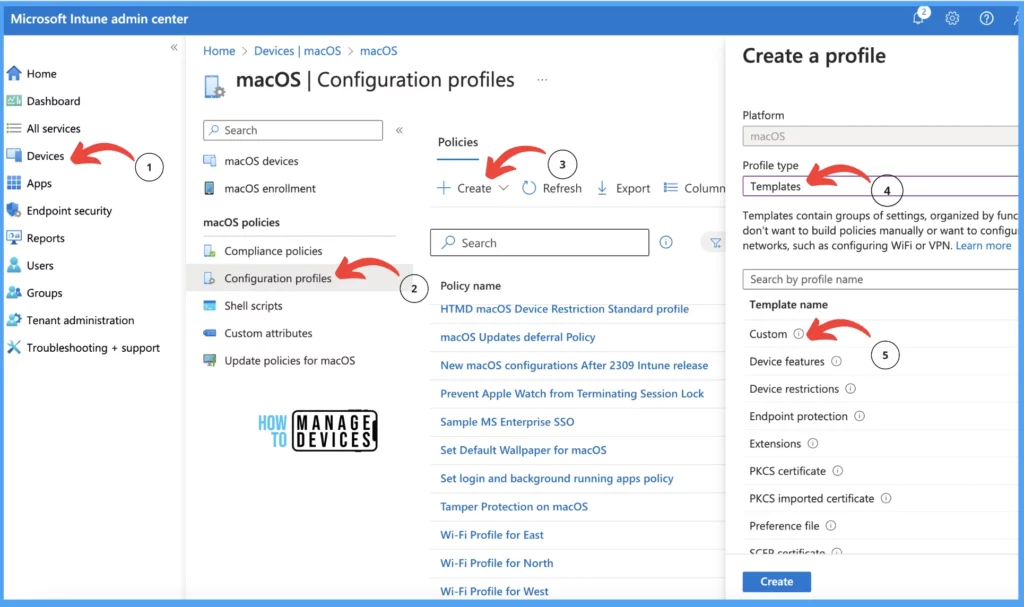Show info for Custom template
Screen dimensions: 1024x607
[799, 334]
